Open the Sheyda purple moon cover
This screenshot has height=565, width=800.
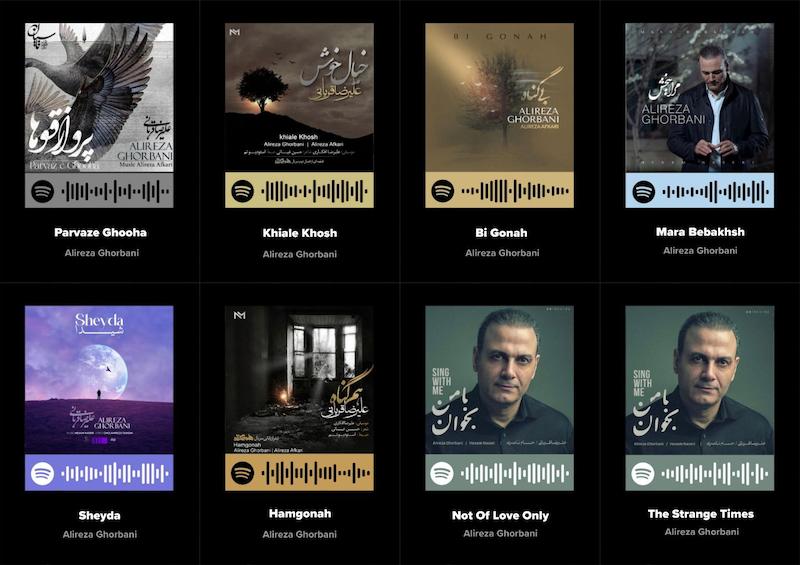pyautogui.click(x=99, y=380)
